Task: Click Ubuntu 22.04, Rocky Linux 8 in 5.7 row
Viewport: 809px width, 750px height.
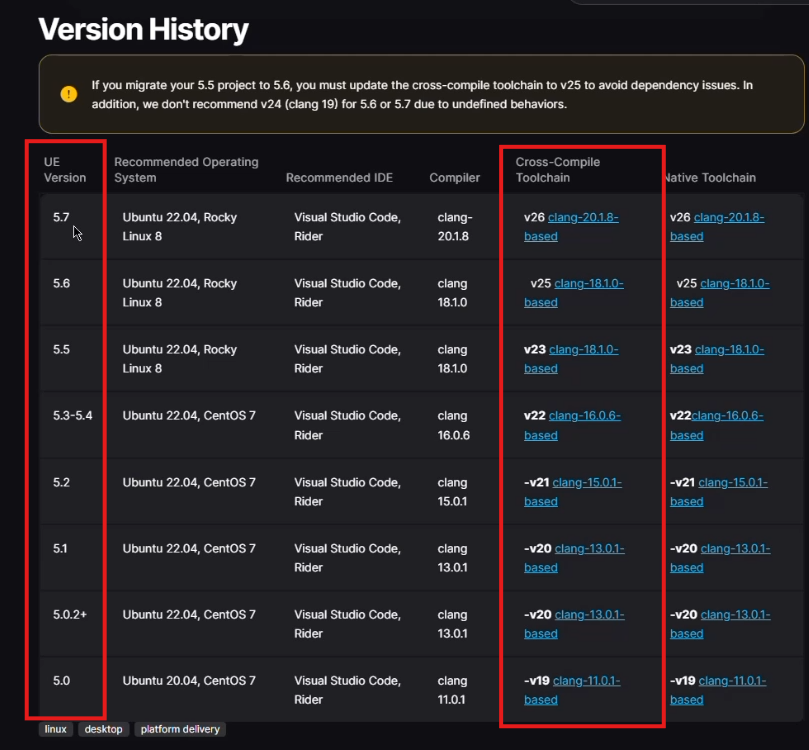Action: [x=180, y=227]
